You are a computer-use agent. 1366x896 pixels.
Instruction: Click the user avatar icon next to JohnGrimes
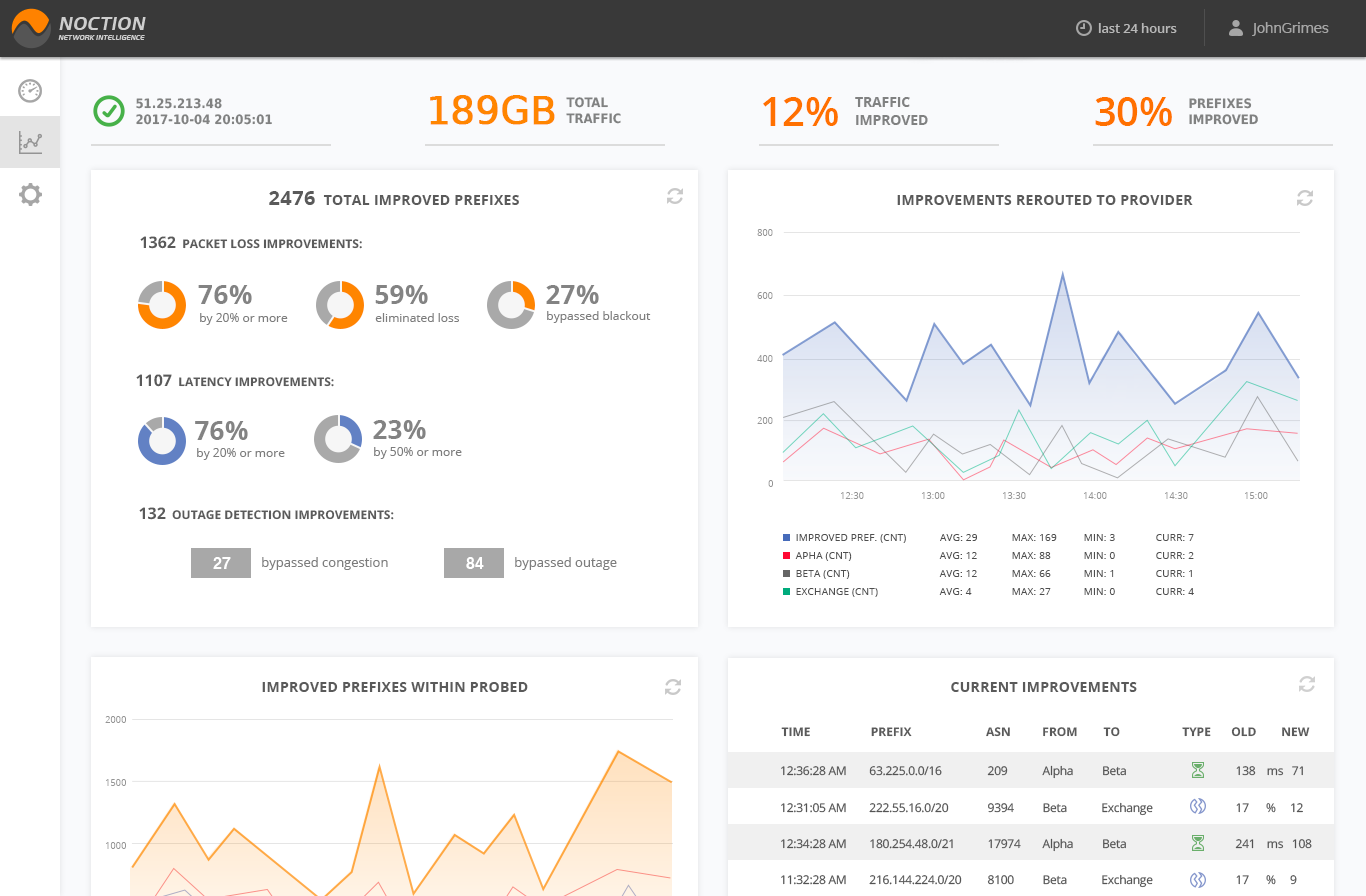point(1236,28)
